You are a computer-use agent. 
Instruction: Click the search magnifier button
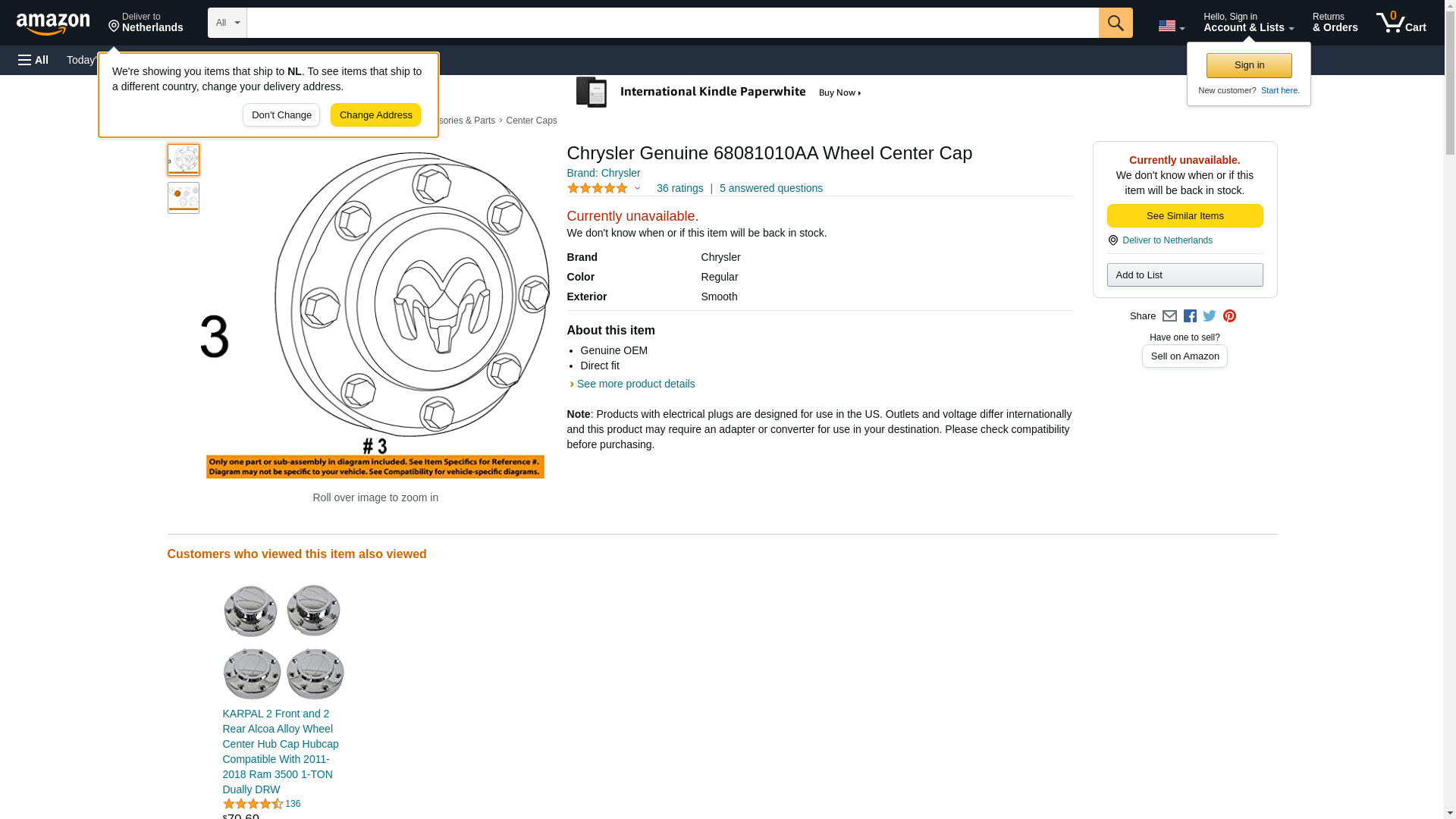(1115, 23)
